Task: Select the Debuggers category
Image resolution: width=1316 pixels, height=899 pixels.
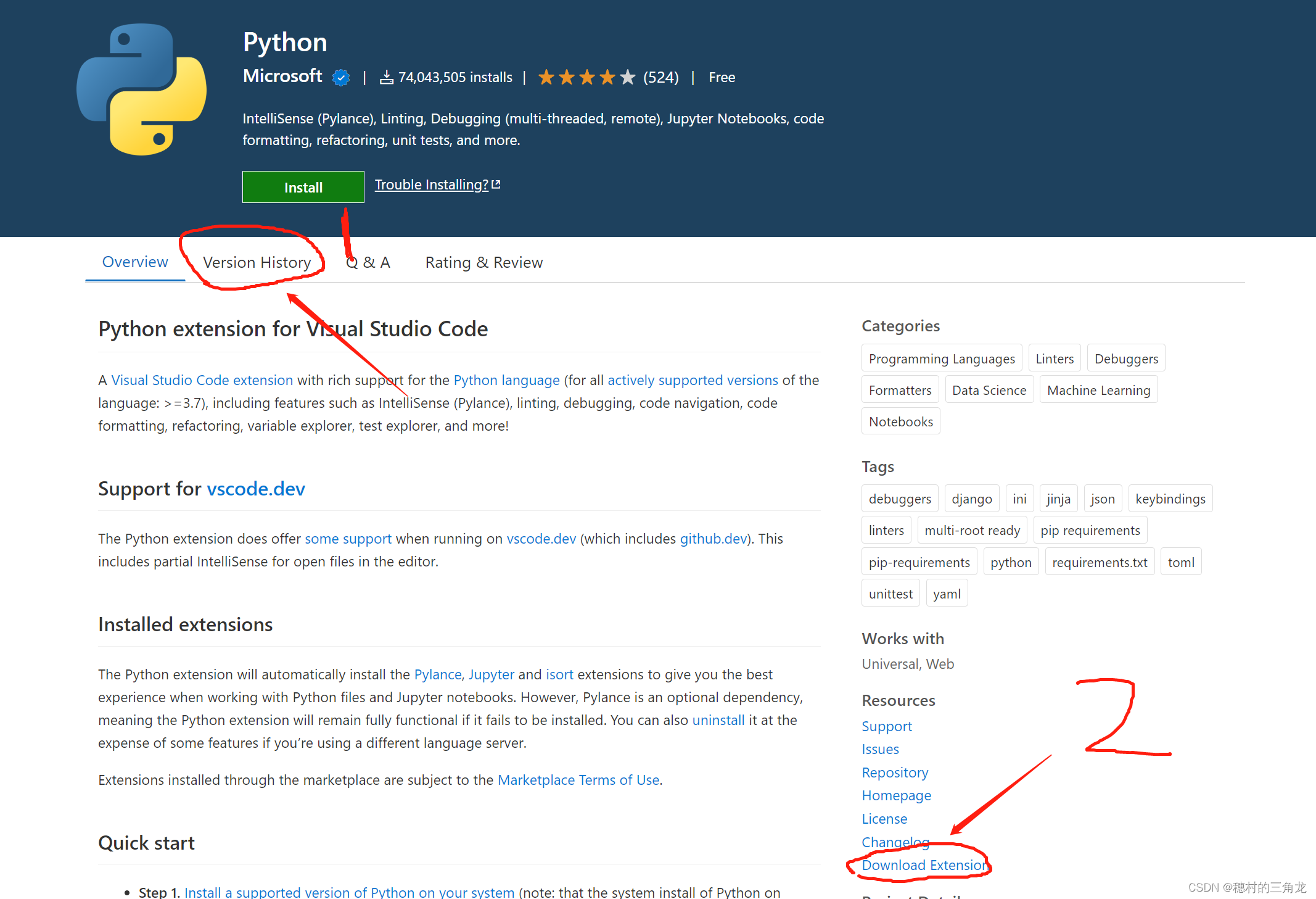Action: (x=1126, y=358)
